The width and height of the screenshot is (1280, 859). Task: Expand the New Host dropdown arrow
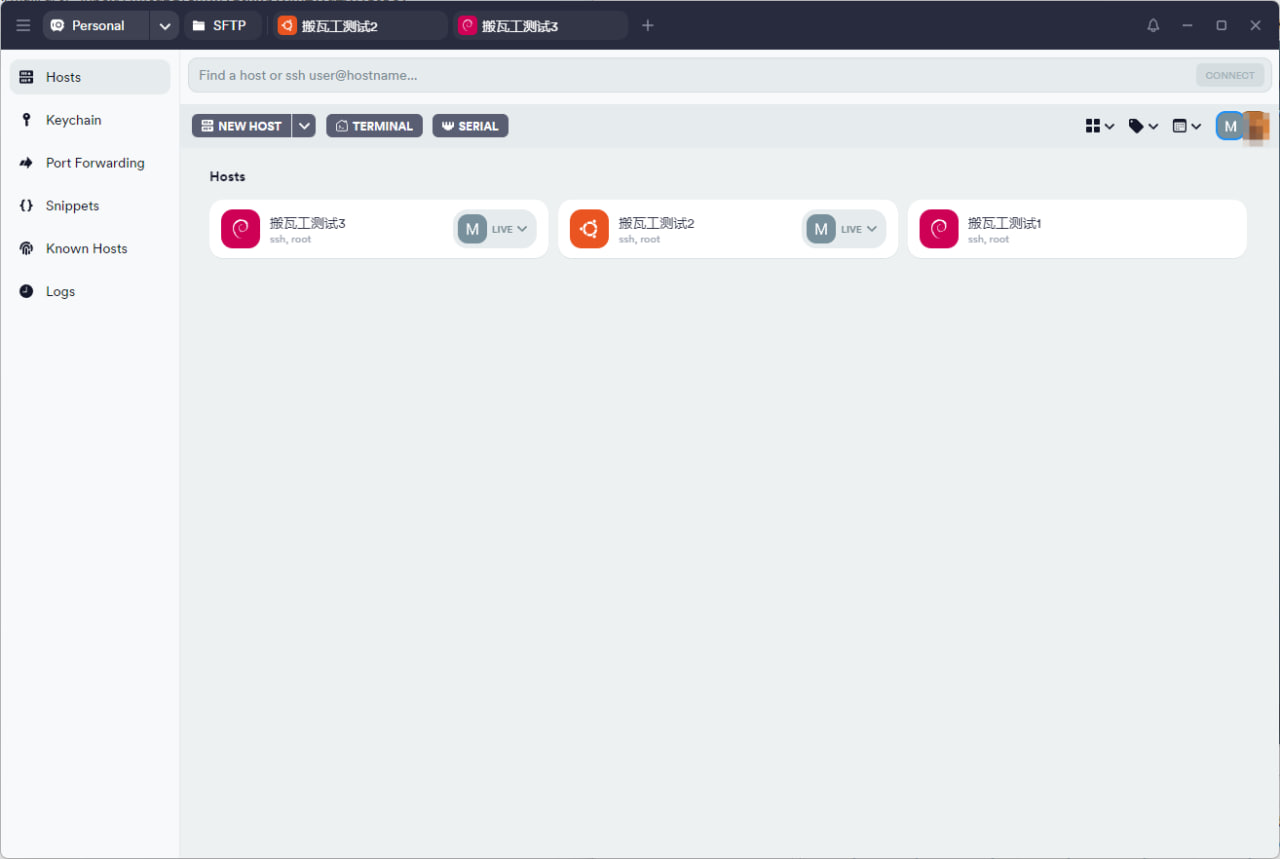coord(305,126)
